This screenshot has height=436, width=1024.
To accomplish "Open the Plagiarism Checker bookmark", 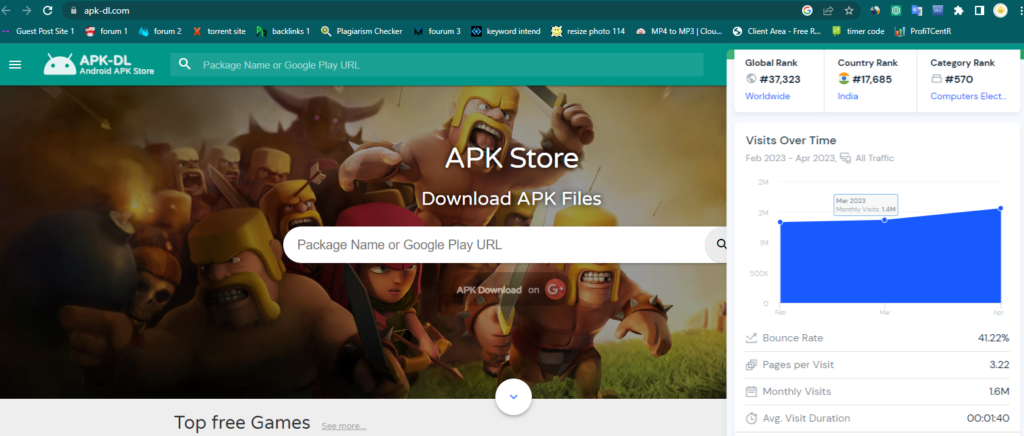I will (x=362, y=31).
